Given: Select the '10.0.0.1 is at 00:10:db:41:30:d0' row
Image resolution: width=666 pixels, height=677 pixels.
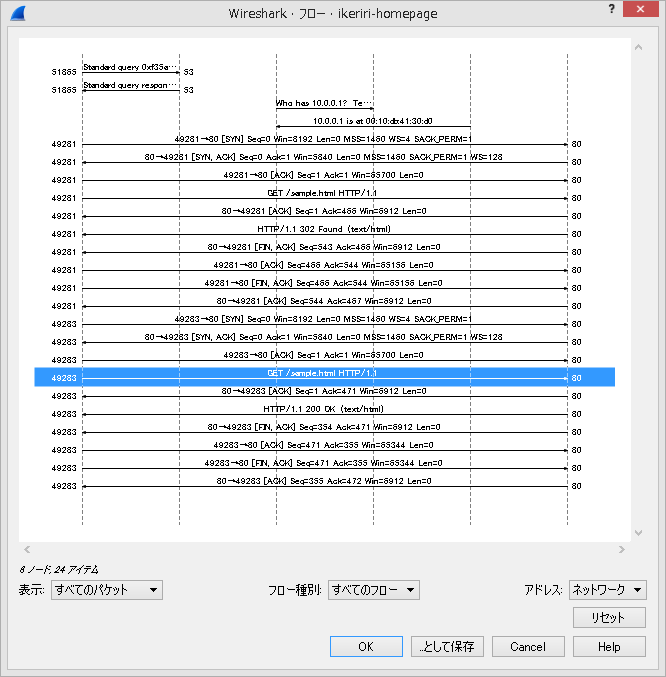Looking at the screenshot, I should point(325,125).
